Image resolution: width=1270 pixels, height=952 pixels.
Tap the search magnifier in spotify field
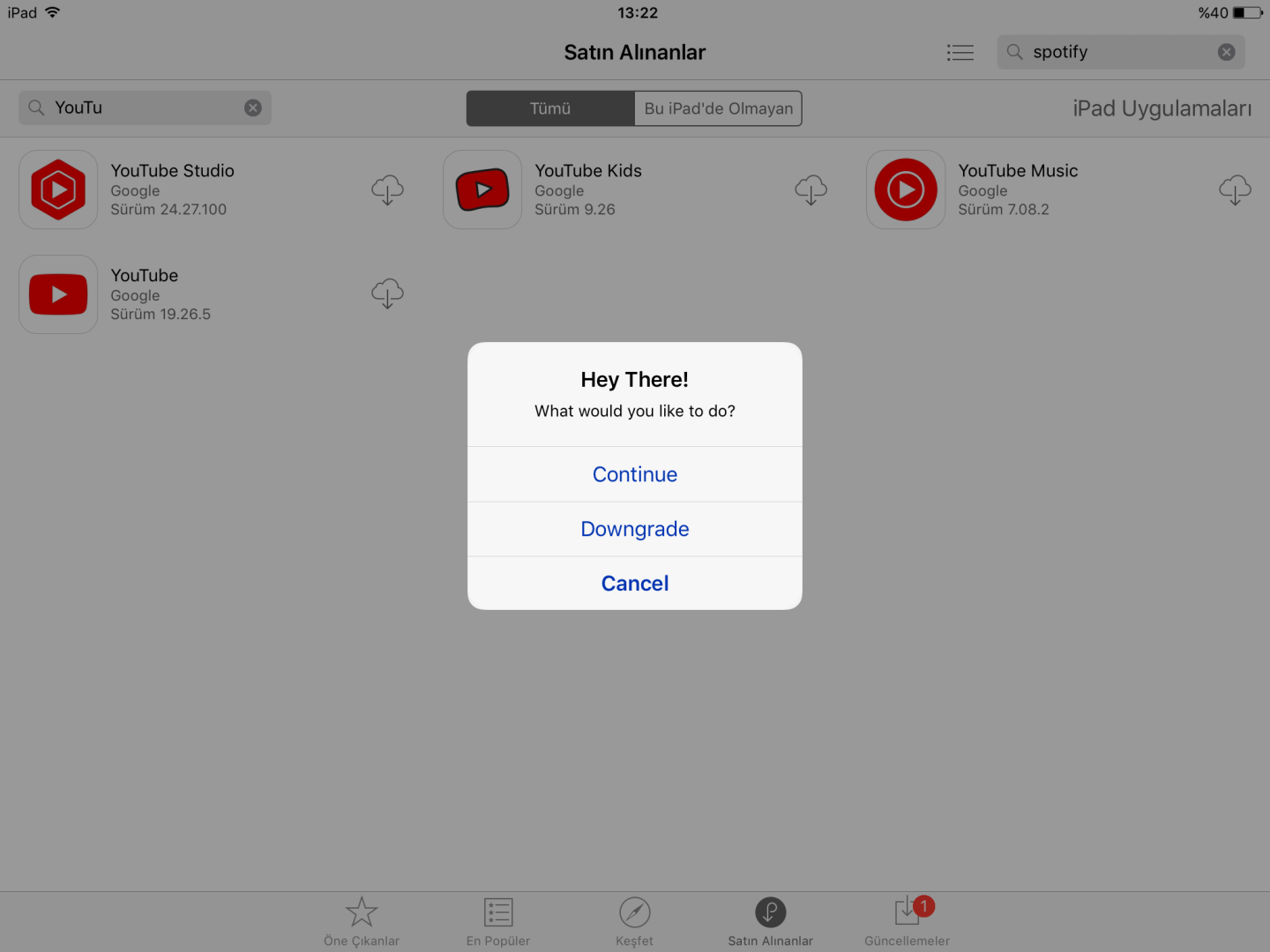1015,52
